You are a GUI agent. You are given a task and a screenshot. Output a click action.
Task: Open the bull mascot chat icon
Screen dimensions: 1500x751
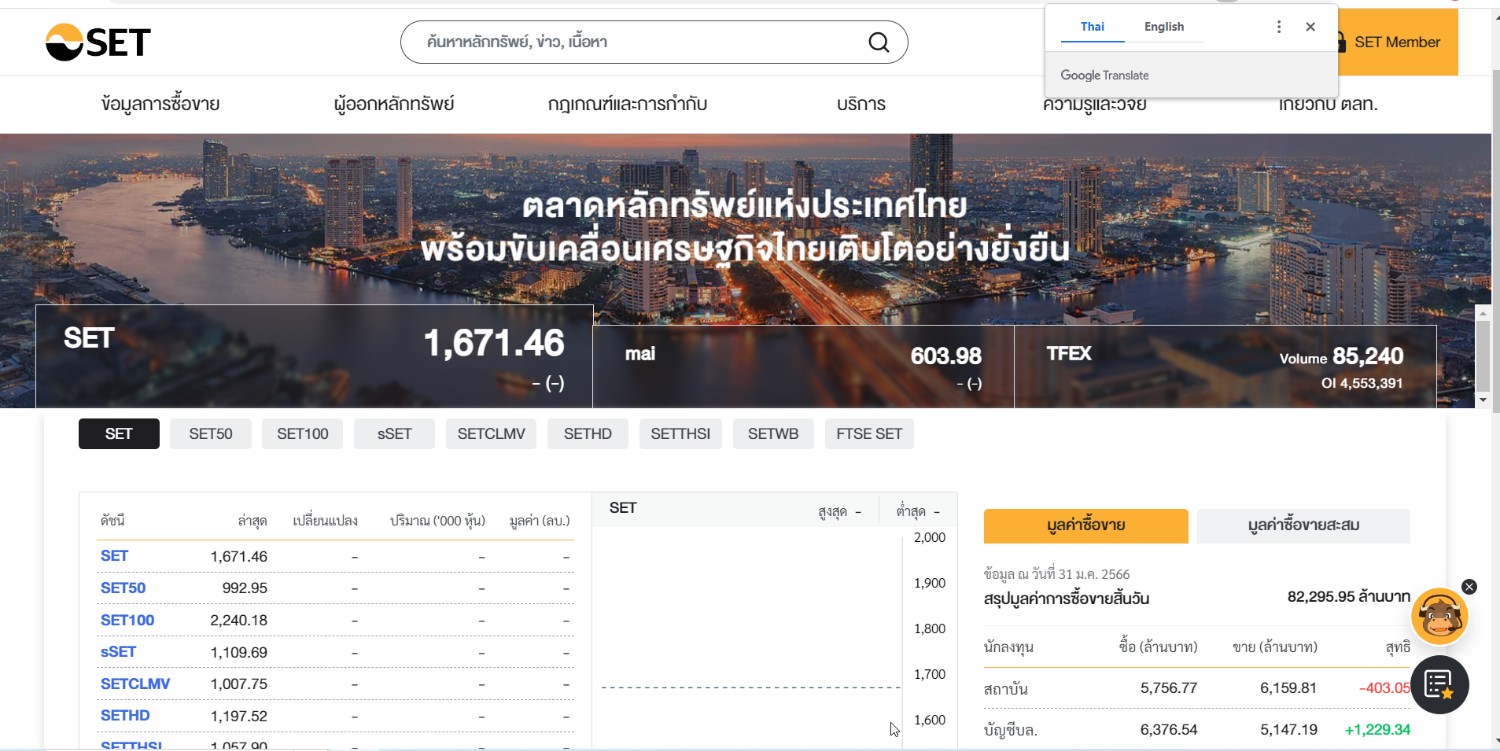1439,617
